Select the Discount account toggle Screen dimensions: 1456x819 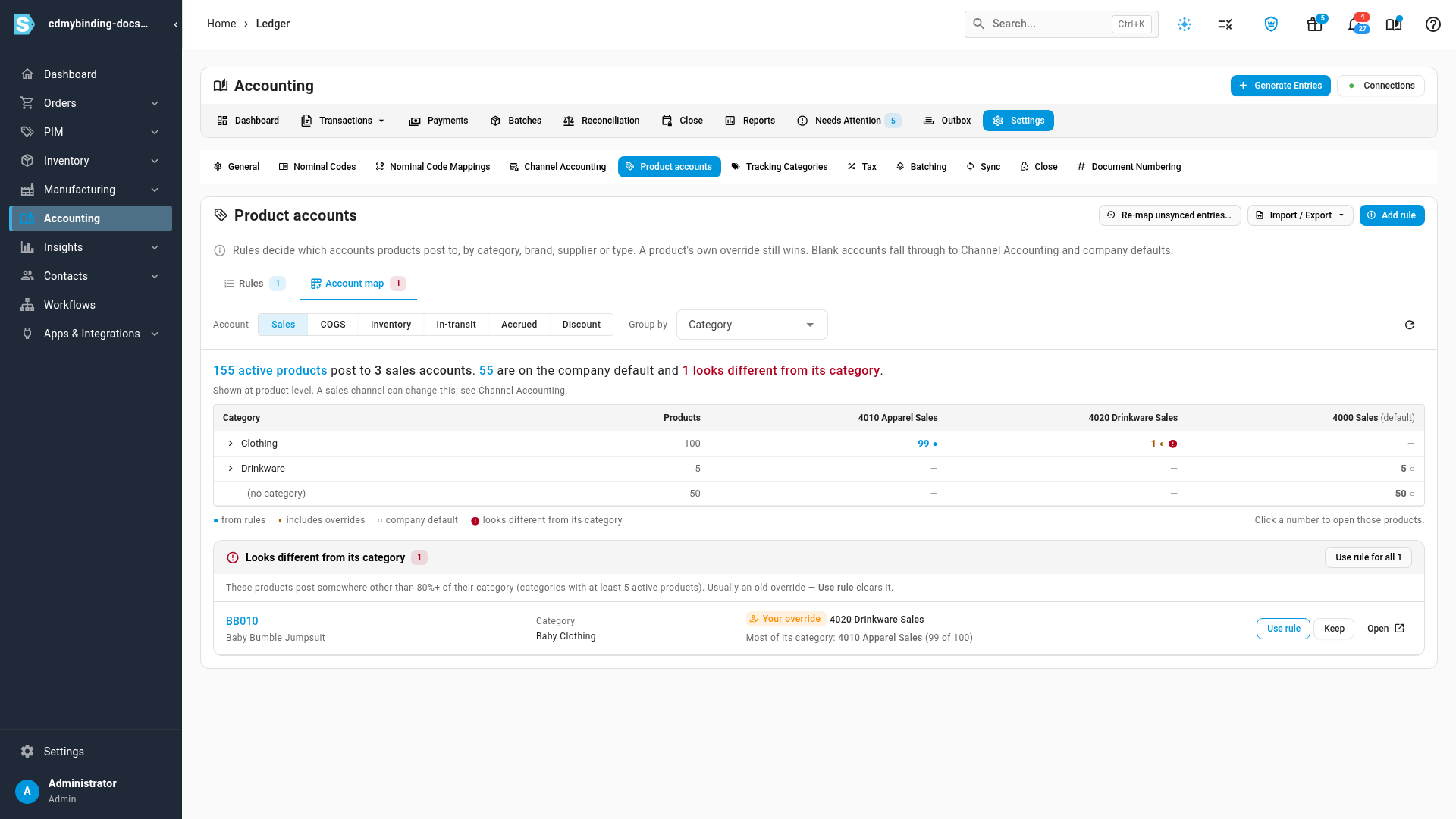582,325
